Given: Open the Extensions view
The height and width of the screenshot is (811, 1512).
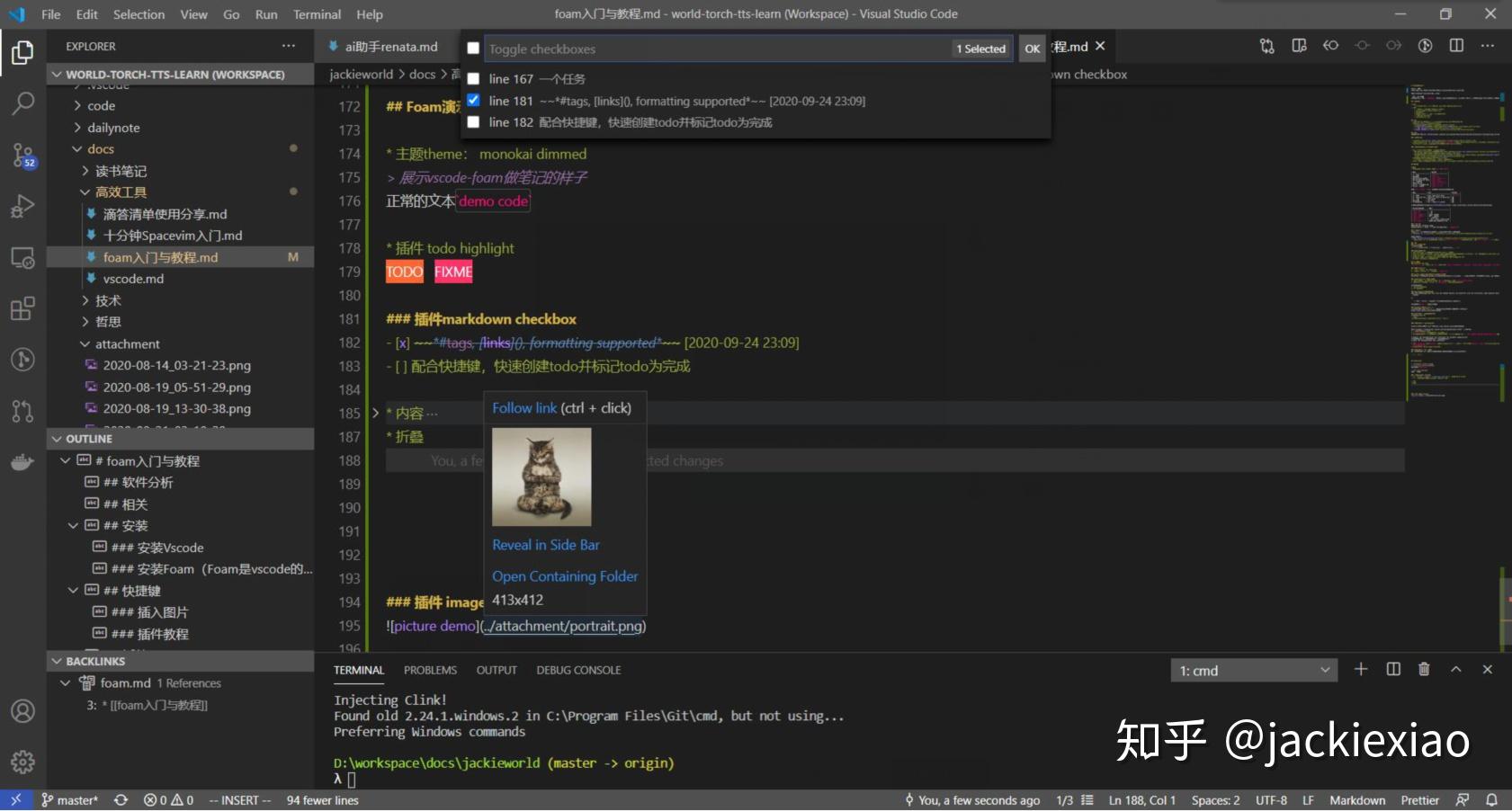Looking at the screenshot, I should click(x=23, y=308).
